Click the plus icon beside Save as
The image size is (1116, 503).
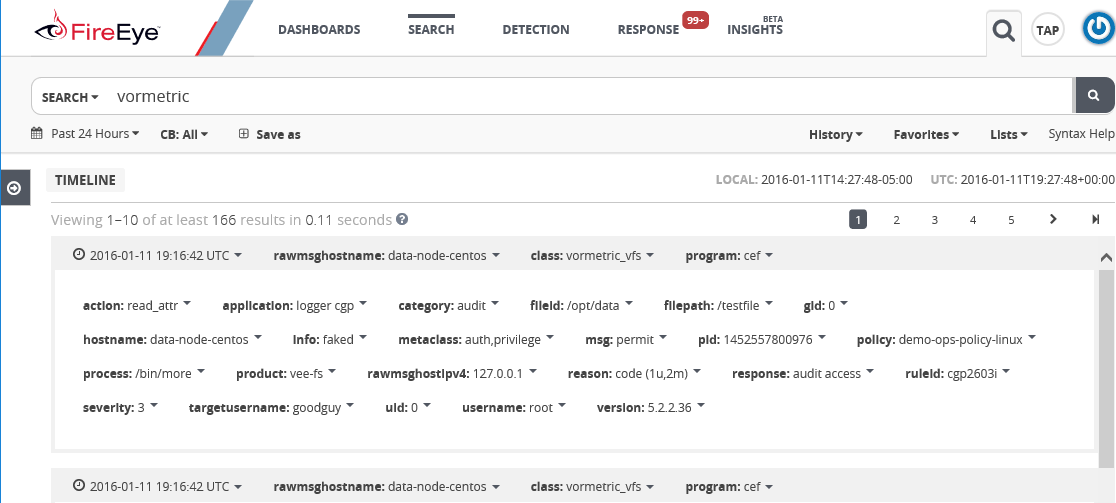click(x=243, y=133)
